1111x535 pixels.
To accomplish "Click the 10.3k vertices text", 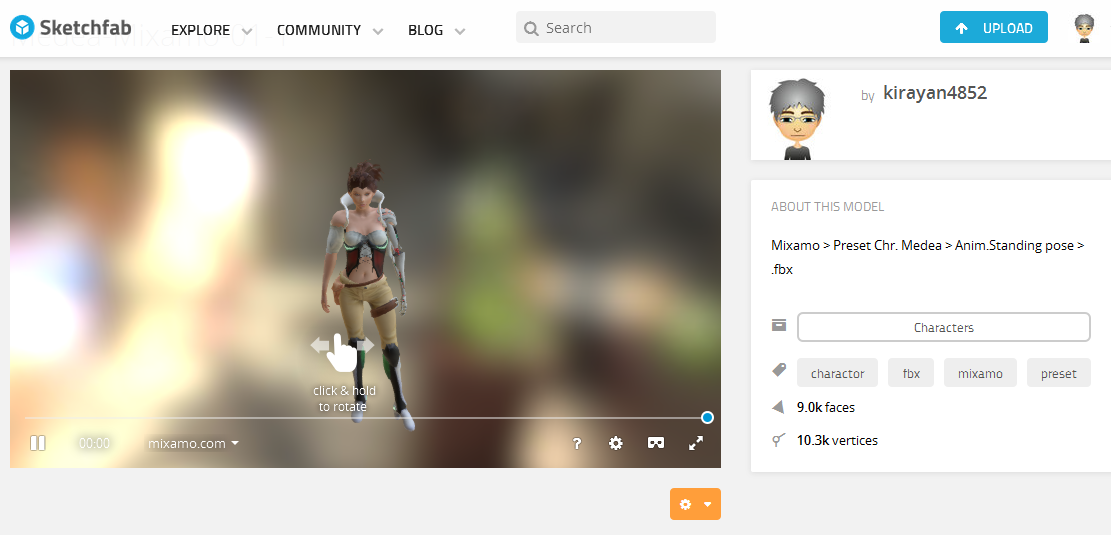I will click(x=837, y=440).
